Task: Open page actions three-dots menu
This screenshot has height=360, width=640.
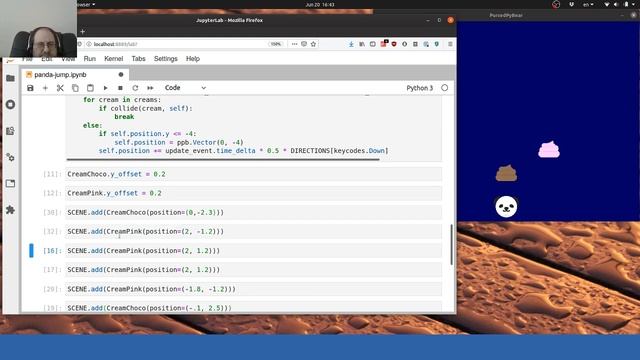Action: pos(294,44)
